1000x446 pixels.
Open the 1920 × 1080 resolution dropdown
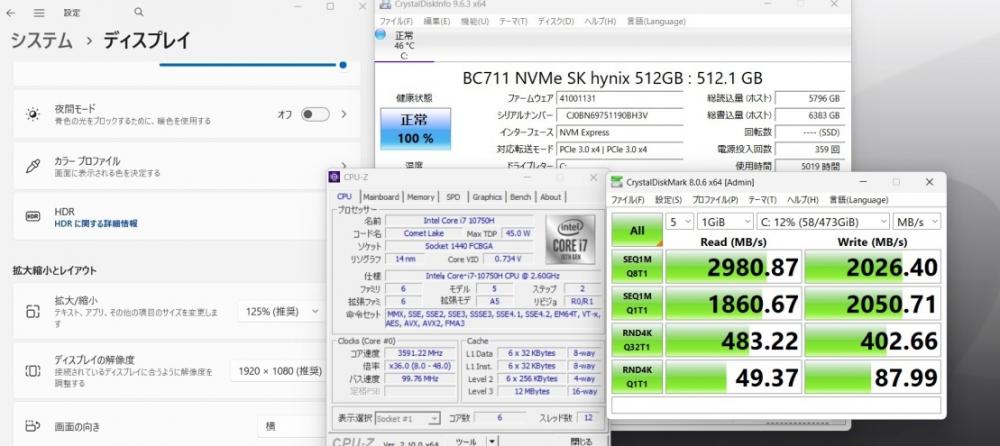tap(277, 371)
